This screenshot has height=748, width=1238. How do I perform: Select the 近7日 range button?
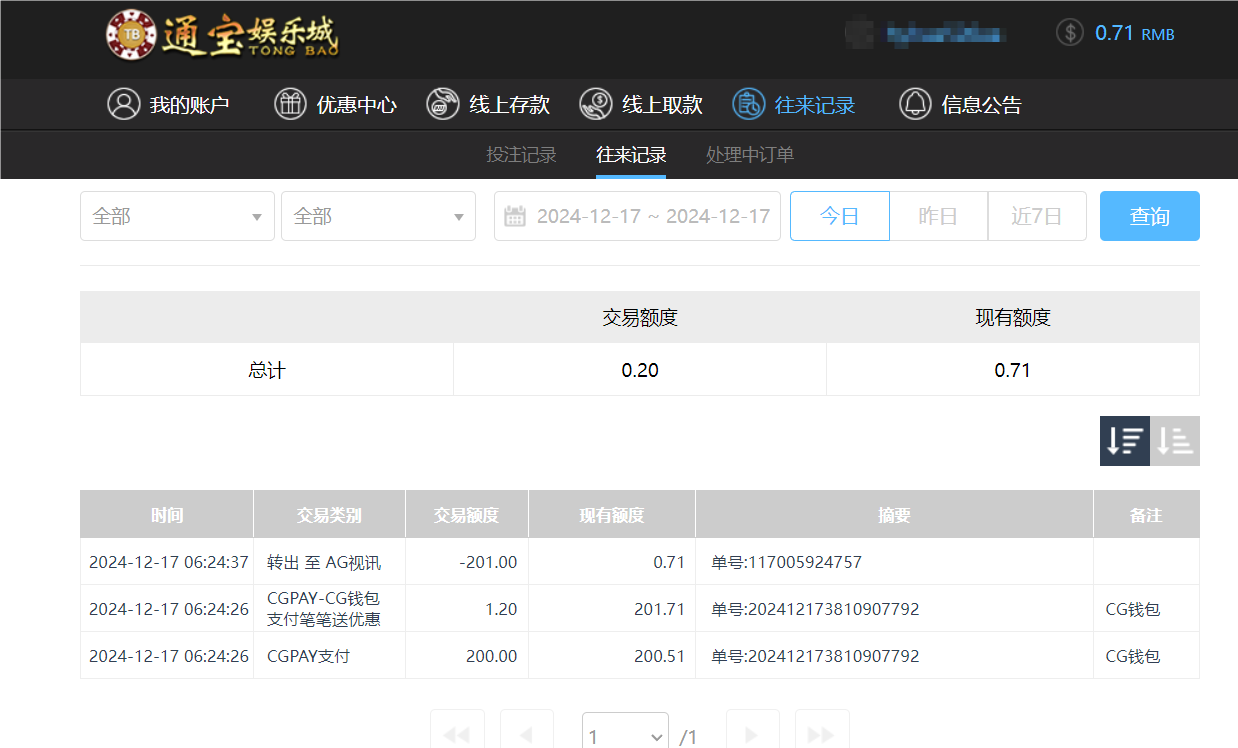[1037, 216]
